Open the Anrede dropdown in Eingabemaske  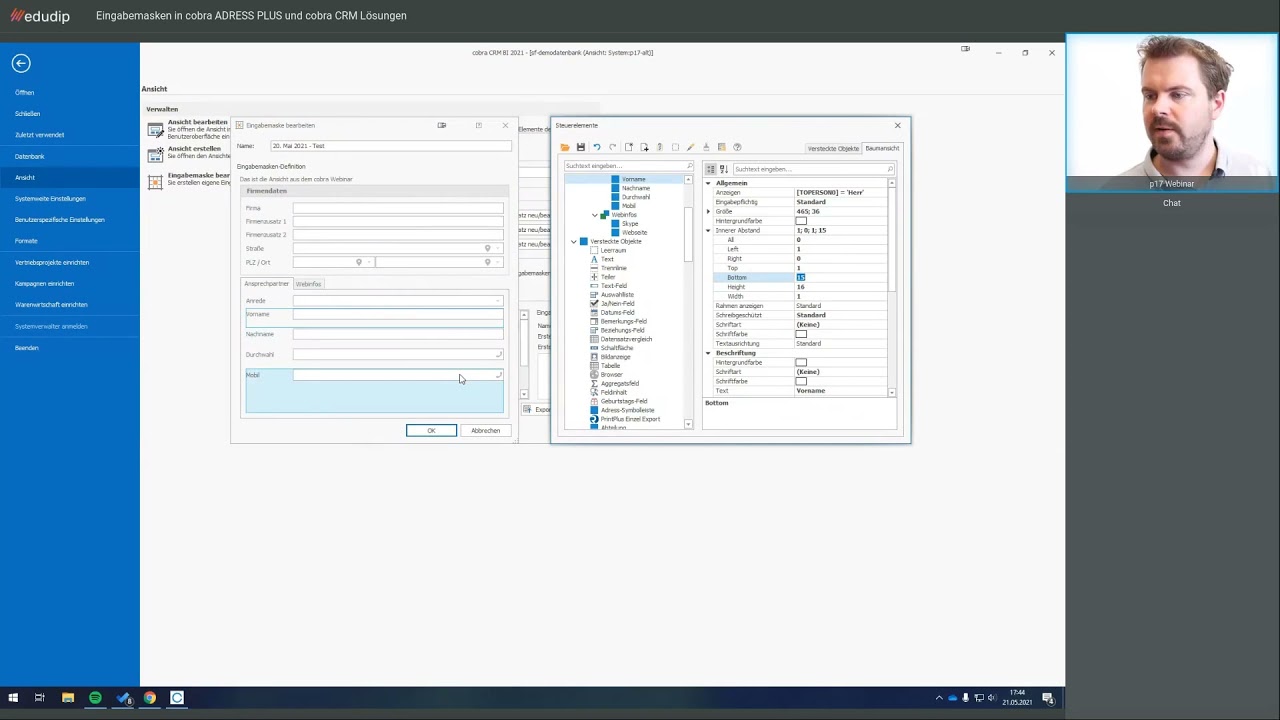pyautogui.click(x=498, y=301)
